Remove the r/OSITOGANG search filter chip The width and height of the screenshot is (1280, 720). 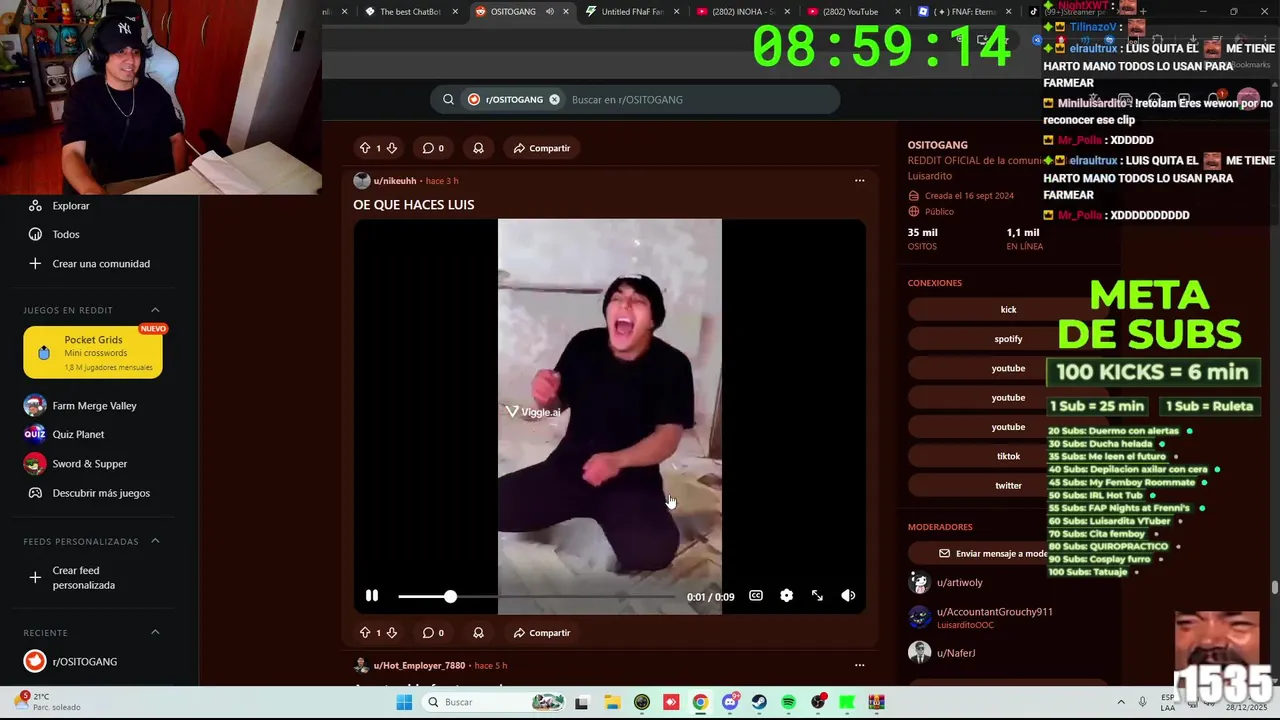click(x=554, y=100)
